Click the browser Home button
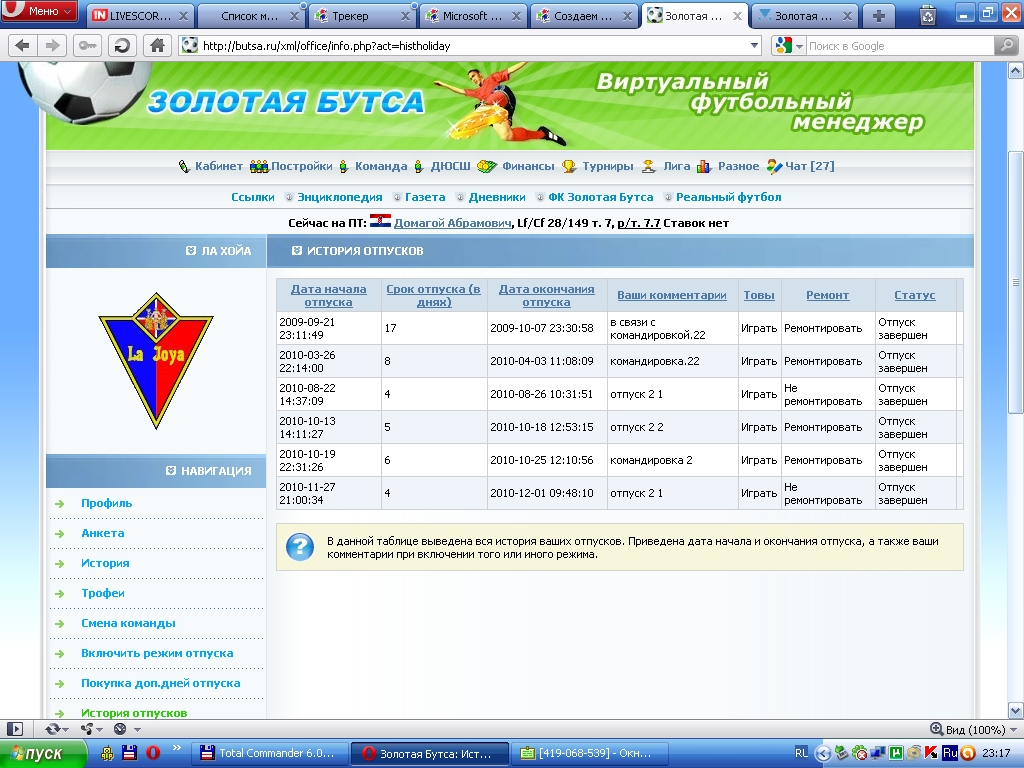This screenshot has height=768, width=1024. pos(156,45)
